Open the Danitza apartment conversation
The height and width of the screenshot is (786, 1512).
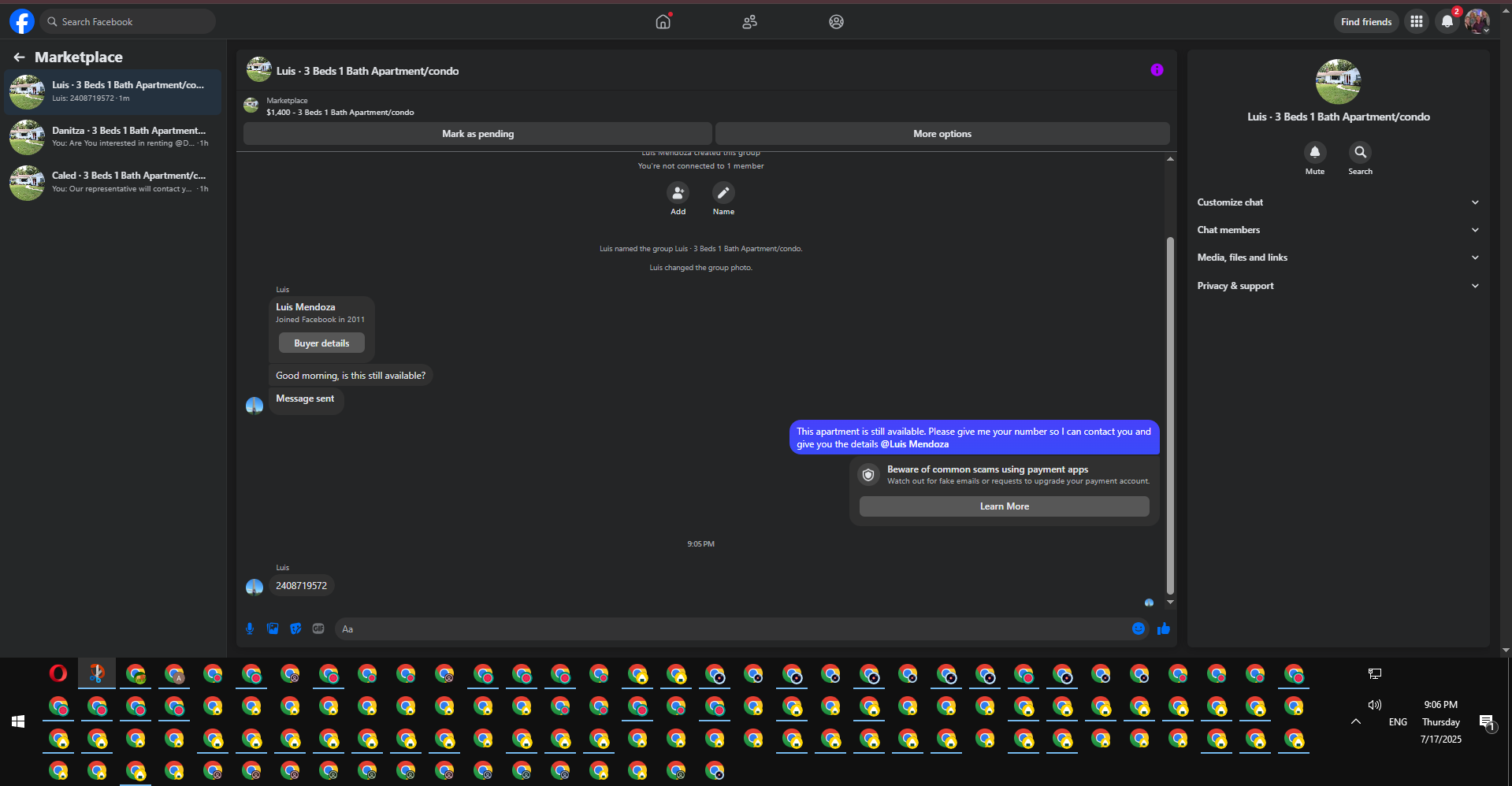click(113, 137)
